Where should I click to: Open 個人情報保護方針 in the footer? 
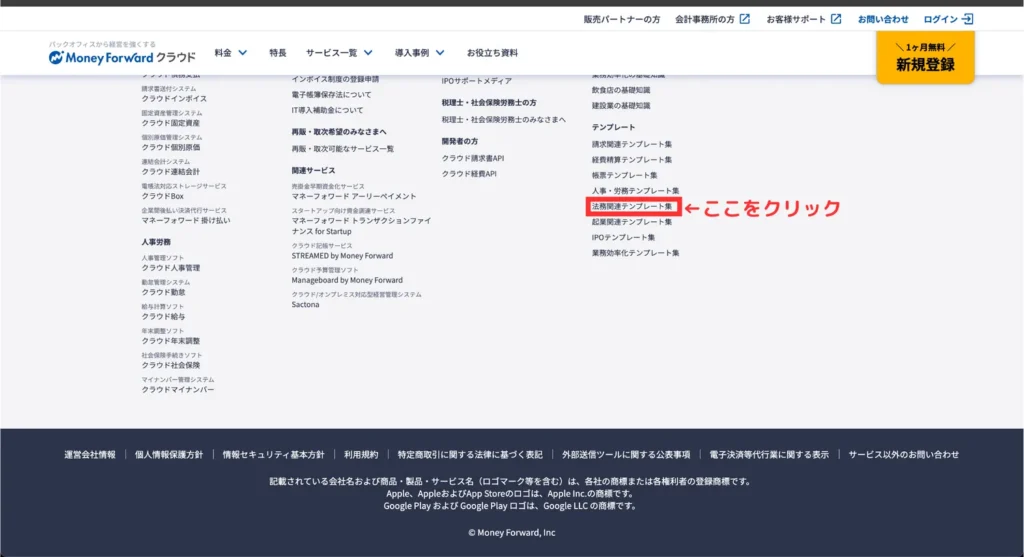pos(169,454)
